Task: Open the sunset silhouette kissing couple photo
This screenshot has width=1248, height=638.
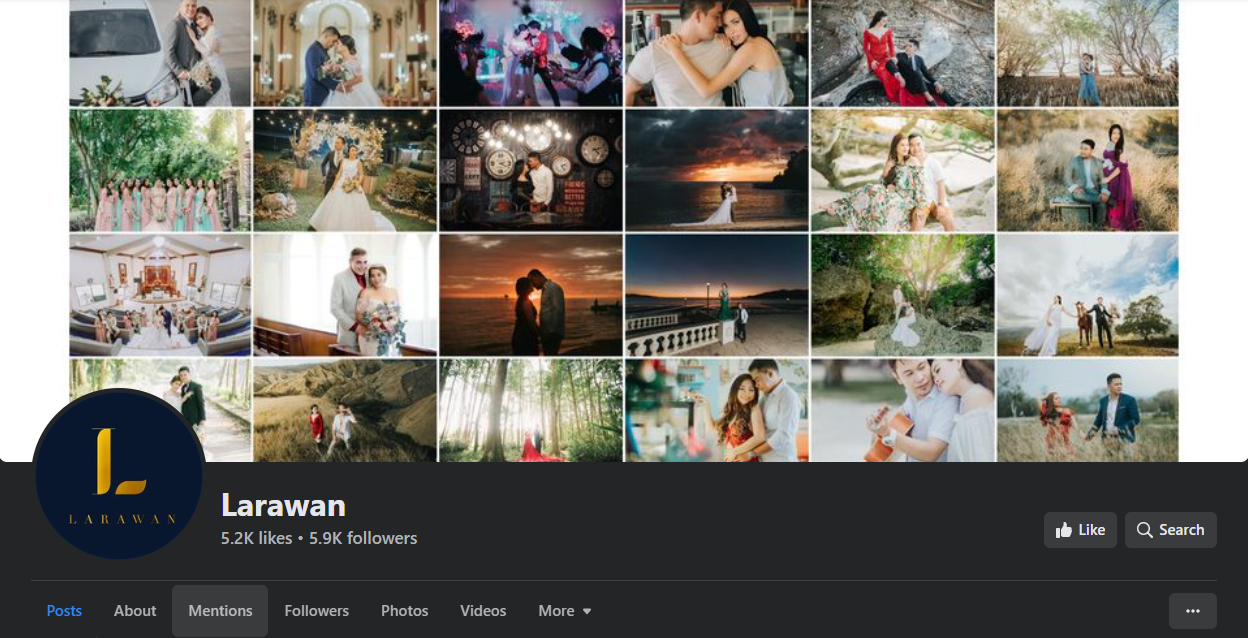Action: pos(530,295)
